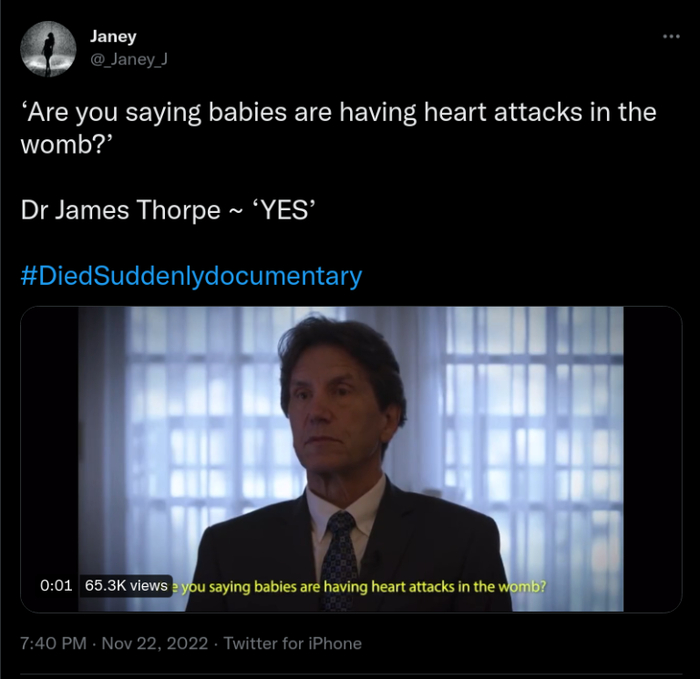Image resolution: width=700 pixels, height=679 pixels.
Task: Click the Nov 22, 2022 date
Action: pos(158,643)
